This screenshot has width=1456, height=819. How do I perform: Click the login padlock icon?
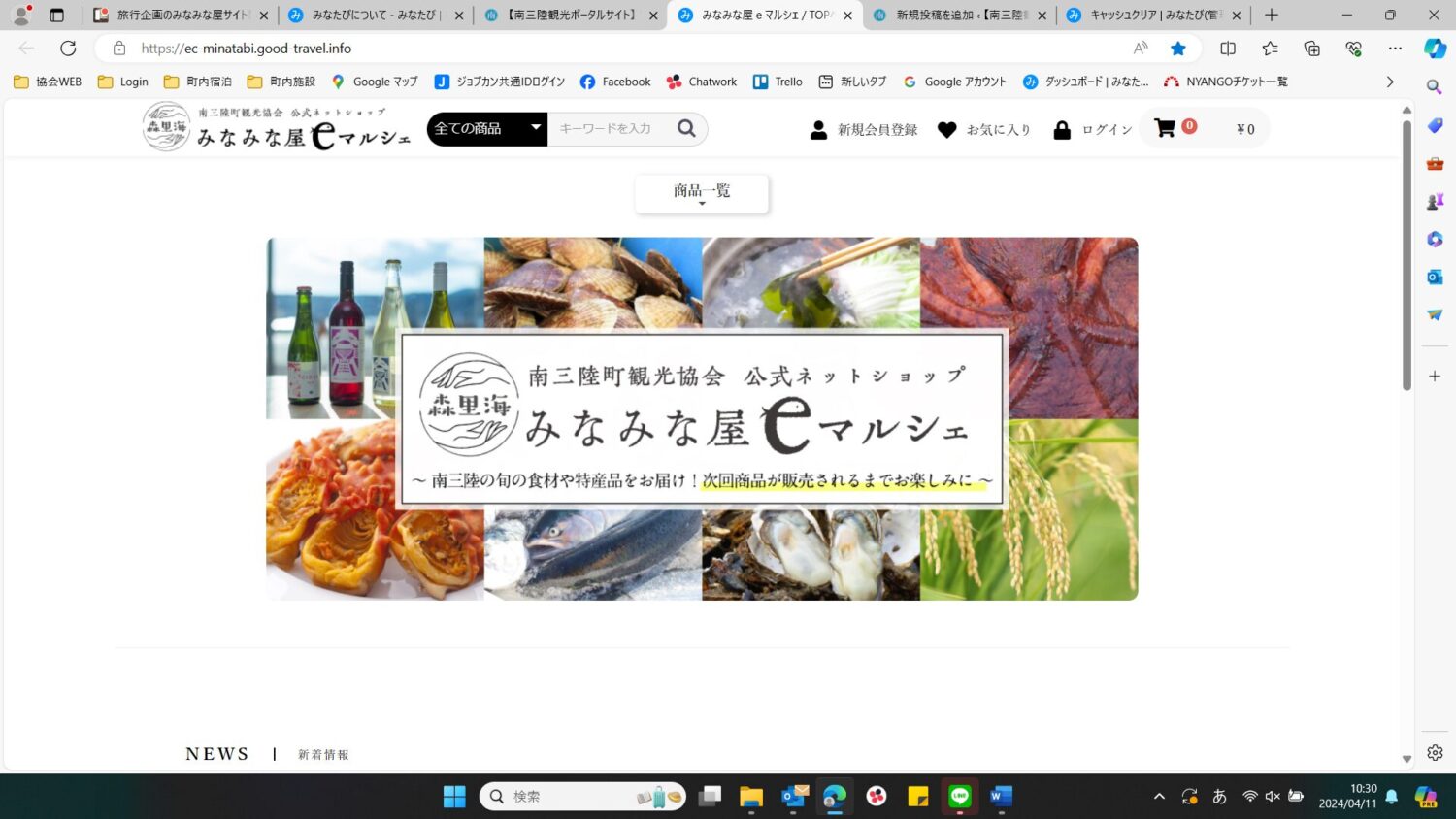1062,129
